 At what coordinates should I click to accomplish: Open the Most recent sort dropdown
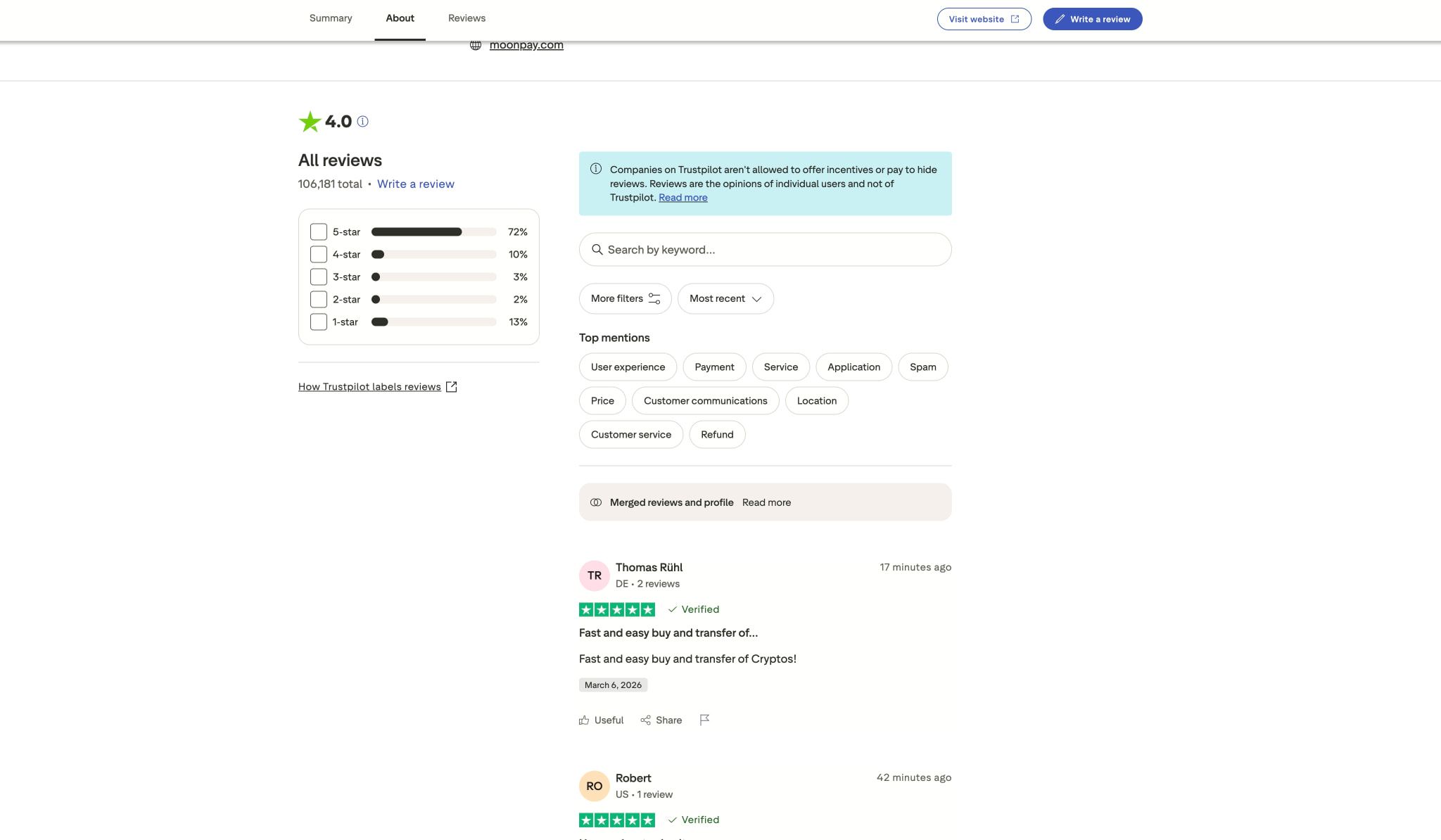point(725,298)
